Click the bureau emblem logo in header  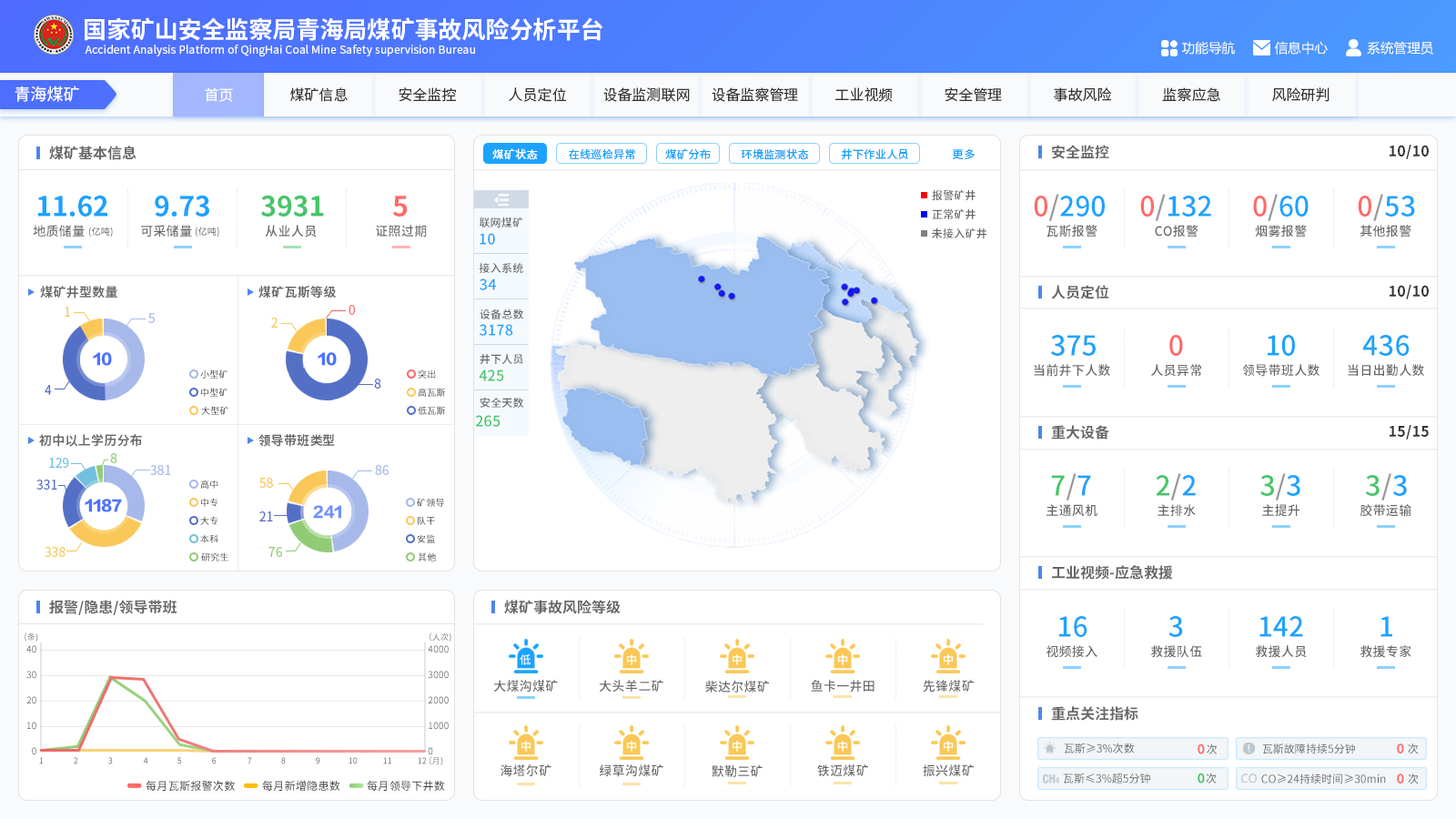(53, 35)
